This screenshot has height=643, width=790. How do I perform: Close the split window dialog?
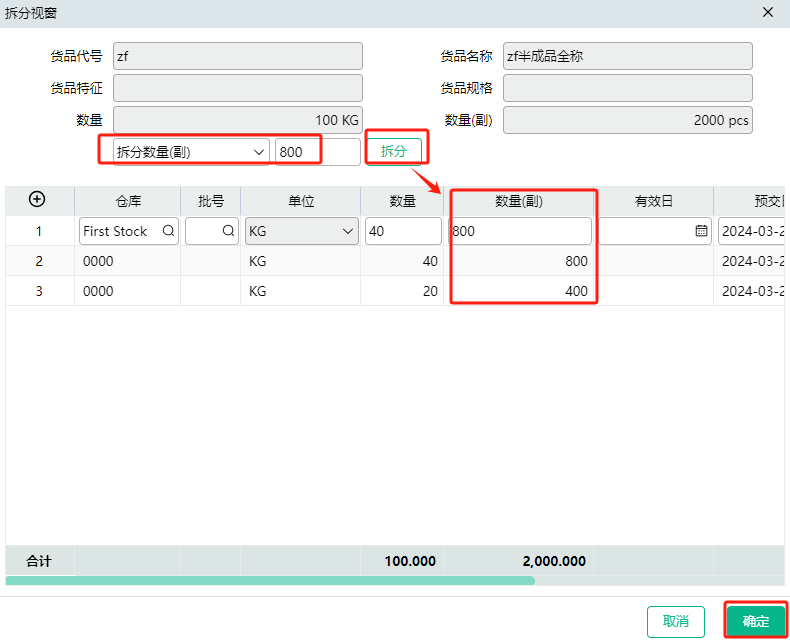tap(768, 12)
